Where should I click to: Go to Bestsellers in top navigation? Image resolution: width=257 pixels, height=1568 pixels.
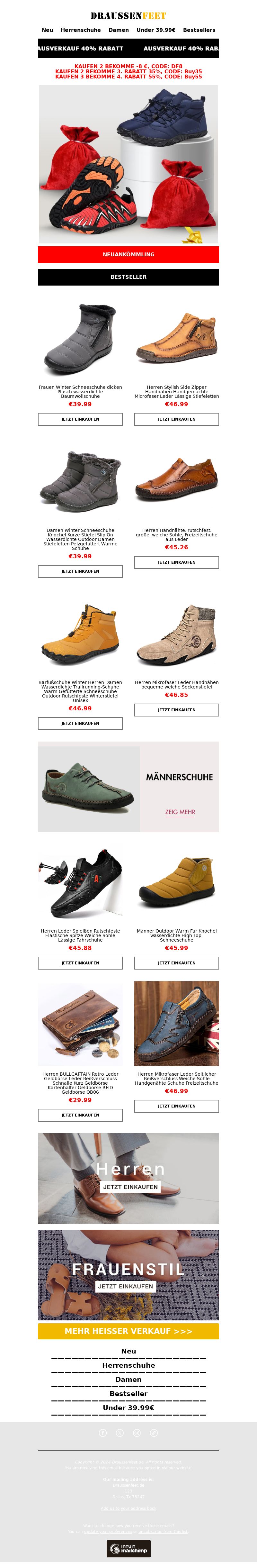(x=199, y=30)
